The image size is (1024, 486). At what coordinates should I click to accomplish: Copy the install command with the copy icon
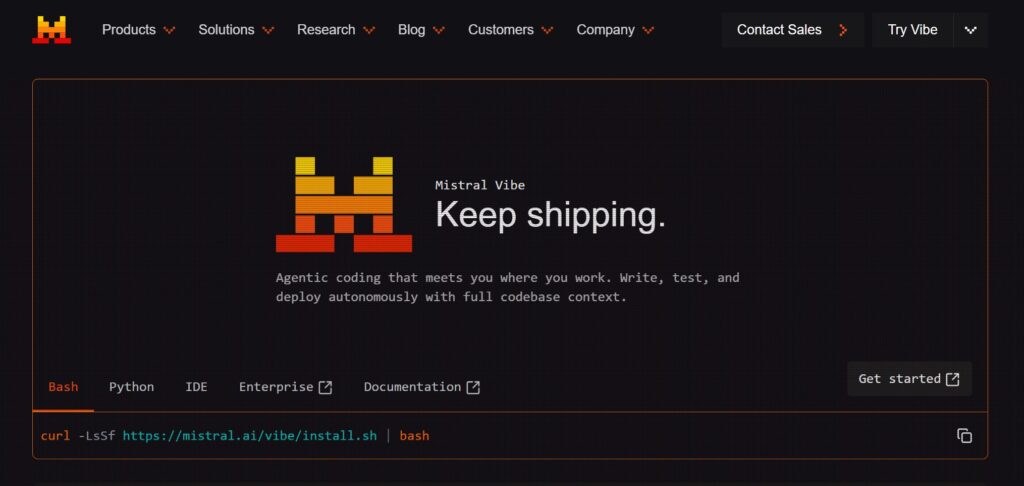[964, 436]
